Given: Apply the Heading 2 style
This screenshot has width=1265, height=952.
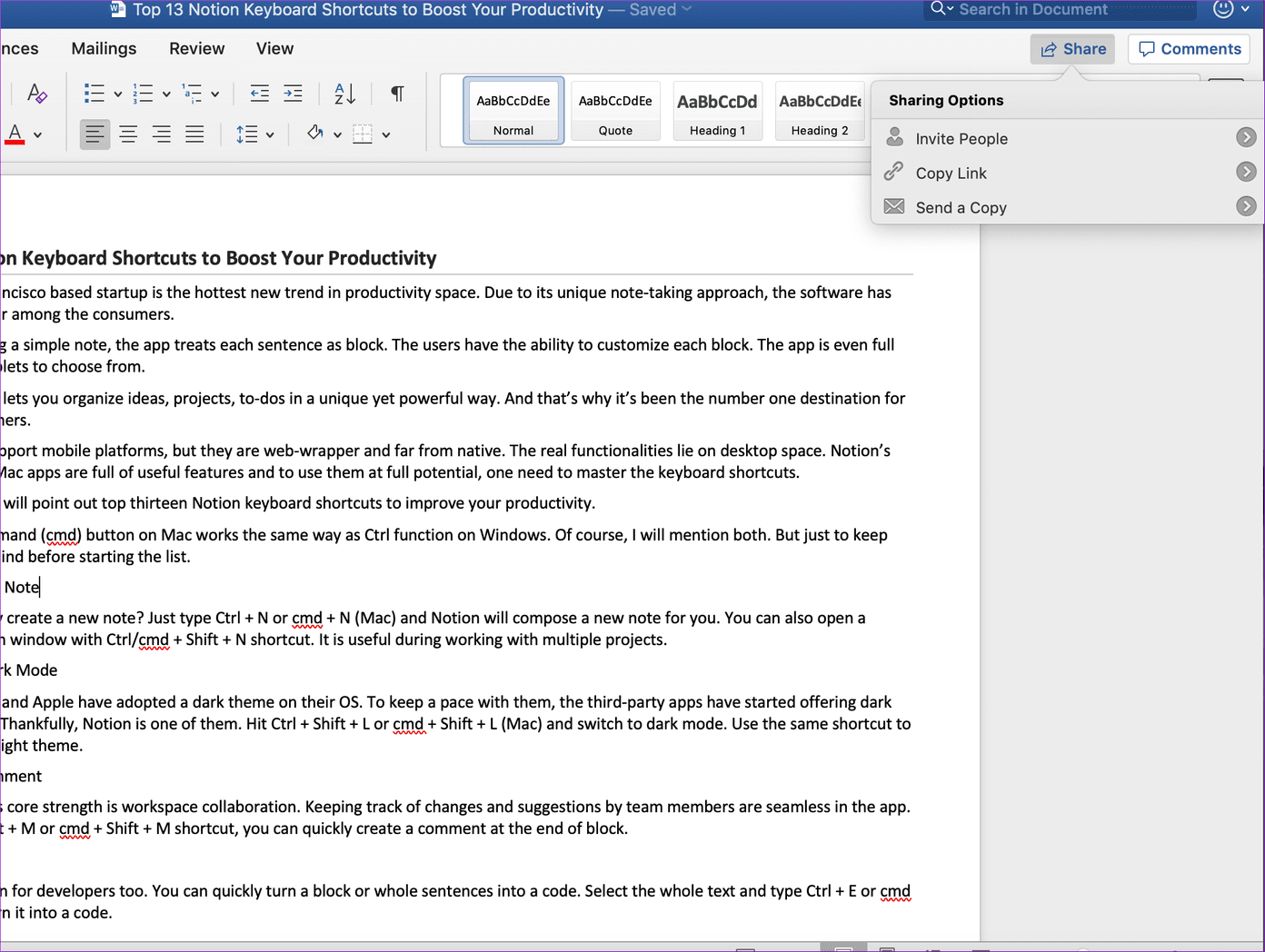Looking at the screenshot, I should 820,111.
